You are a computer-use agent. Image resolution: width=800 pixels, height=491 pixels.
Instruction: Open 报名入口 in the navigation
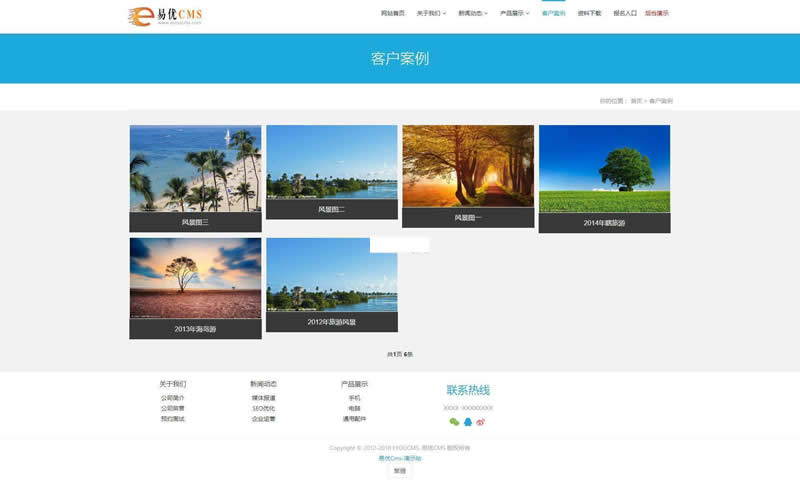[625, 13]
